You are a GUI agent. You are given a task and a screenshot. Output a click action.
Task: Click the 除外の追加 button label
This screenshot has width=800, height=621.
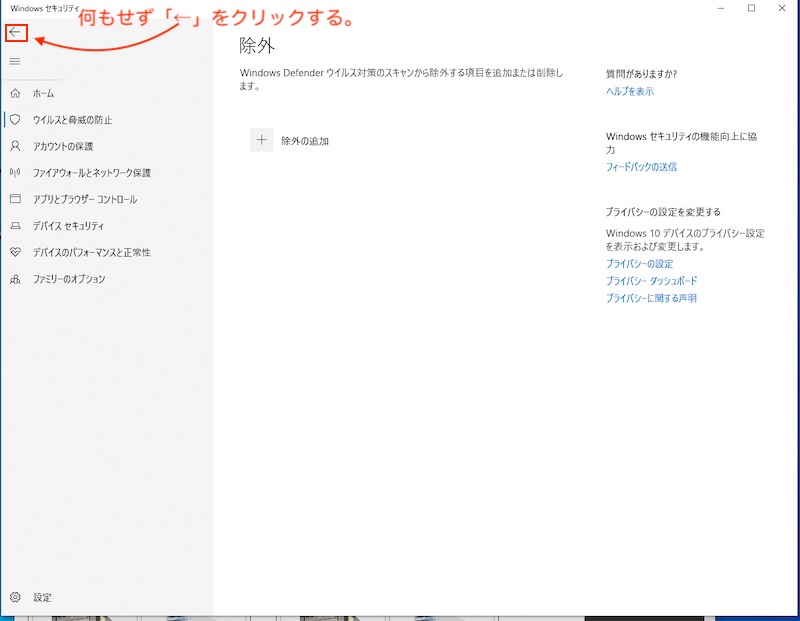(x=305, y=141)
